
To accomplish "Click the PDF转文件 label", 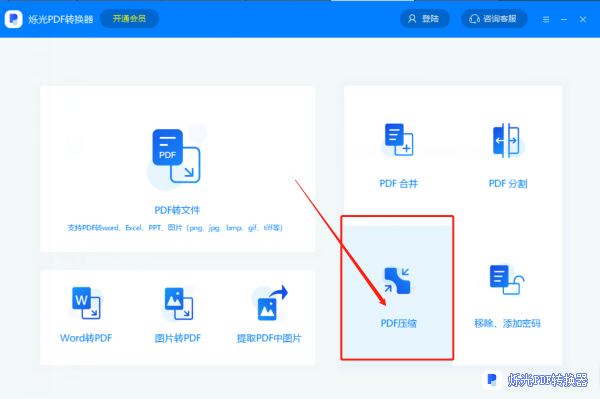I will coord(177,210).
